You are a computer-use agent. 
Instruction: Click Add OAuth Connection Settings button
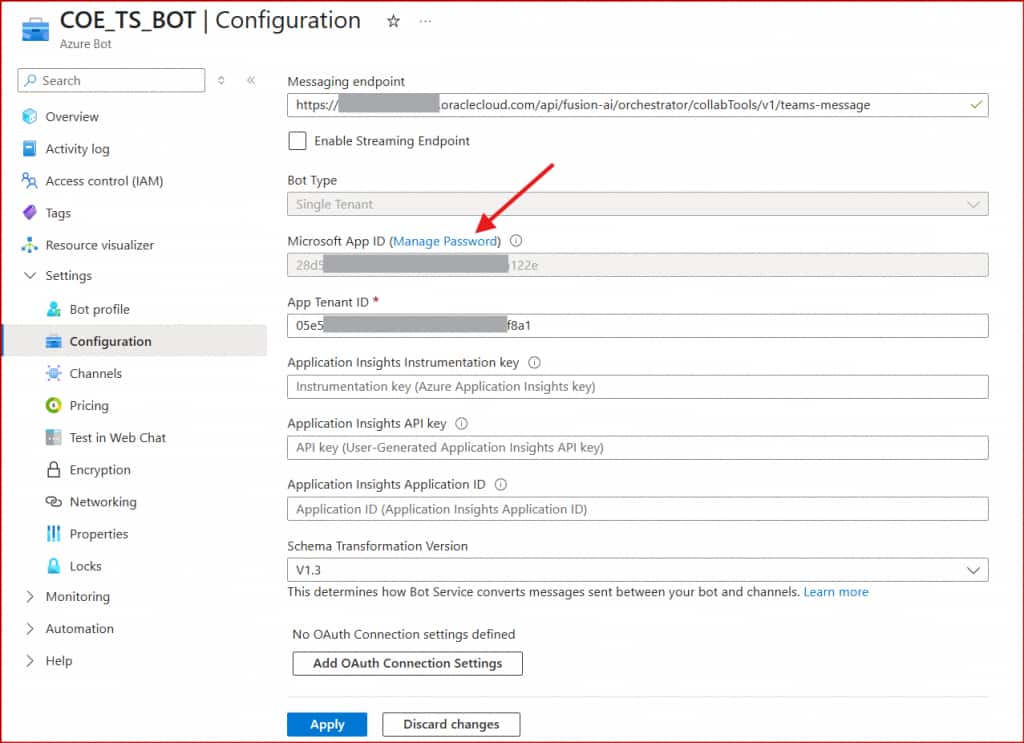pos(407,663)
